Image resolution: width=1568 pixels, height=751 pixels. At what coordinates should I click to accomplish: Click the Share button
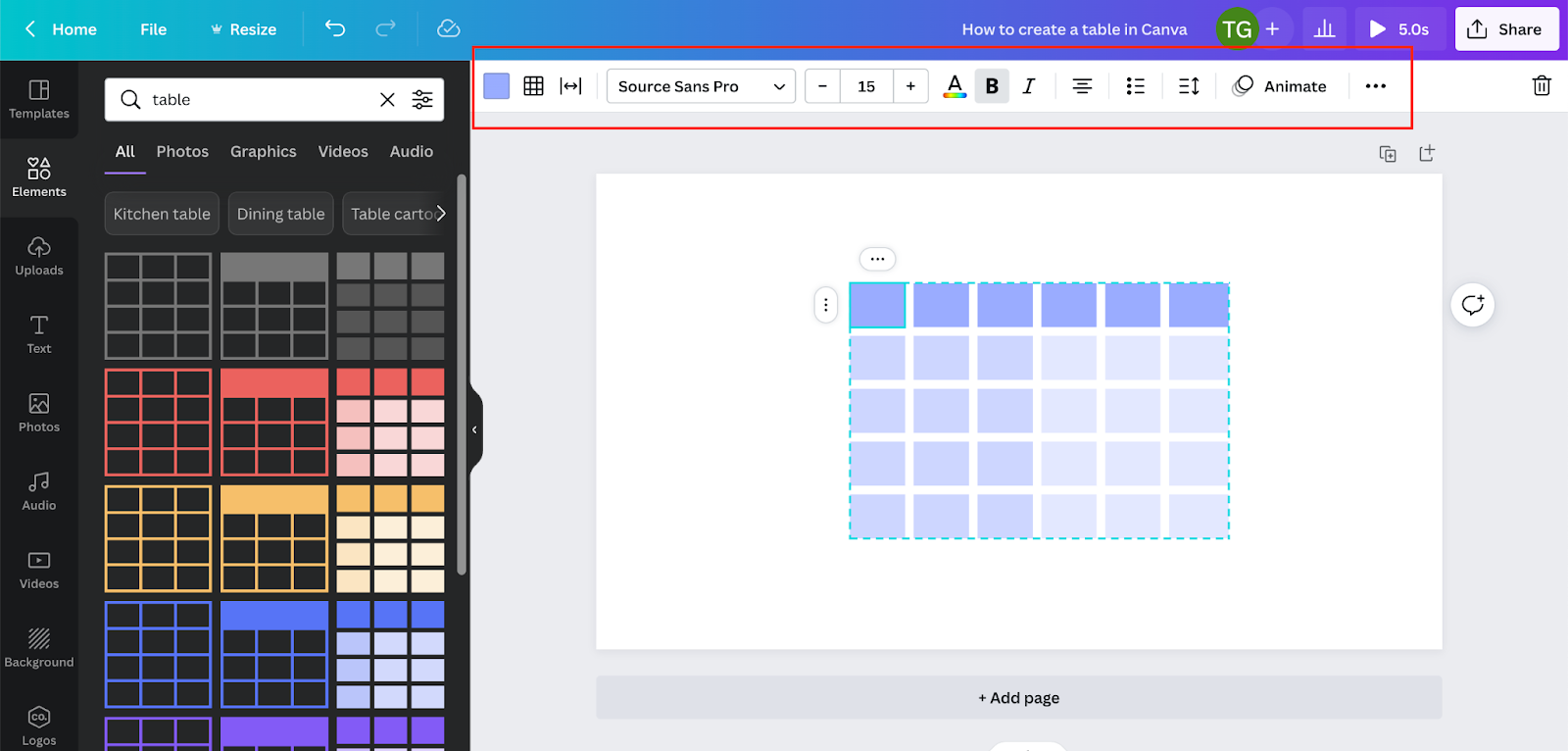(x=1506, y=29)
